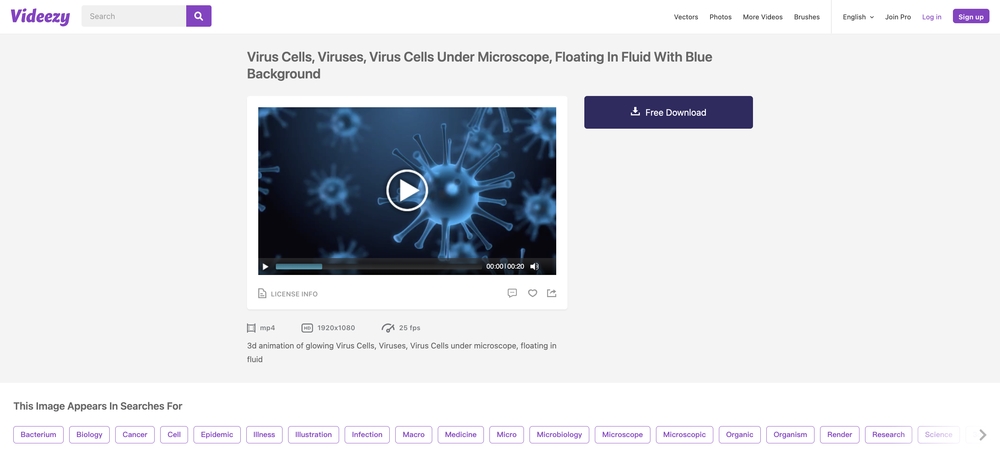Click the small play icon in video controls

pyautogui.click(x=265, y=267)
